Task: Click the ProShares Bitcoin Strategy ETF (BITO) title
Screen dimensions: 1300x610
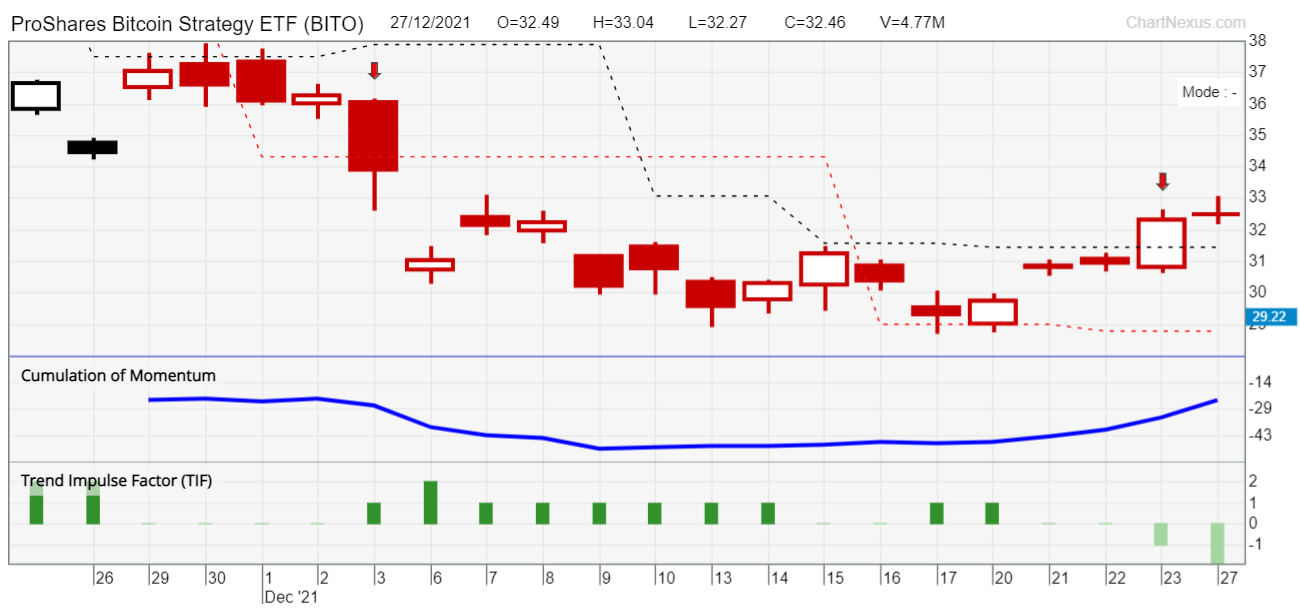Action: pos(188,23)
